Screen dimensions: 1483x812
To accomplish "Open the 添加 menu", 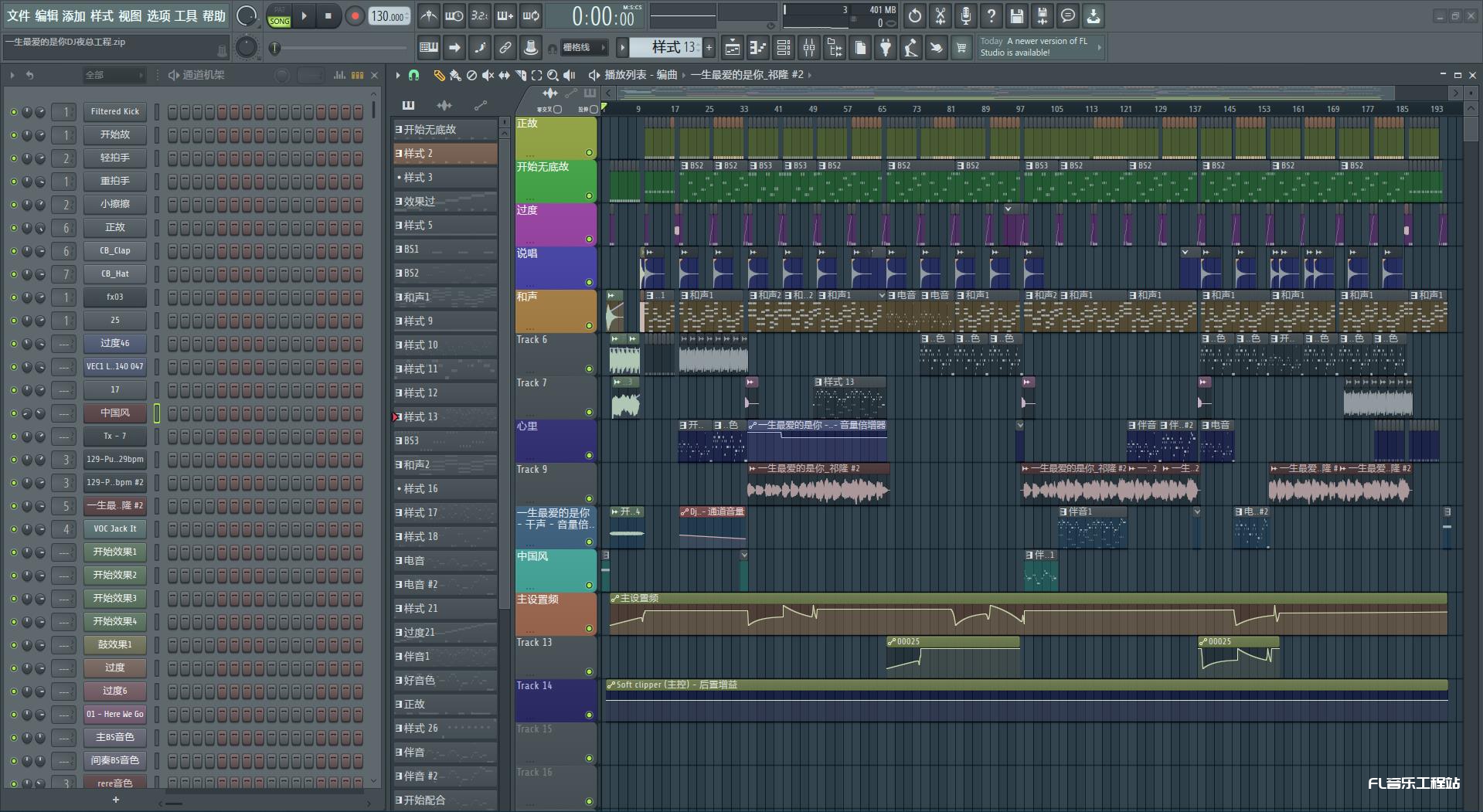I will tap(74, 15).
